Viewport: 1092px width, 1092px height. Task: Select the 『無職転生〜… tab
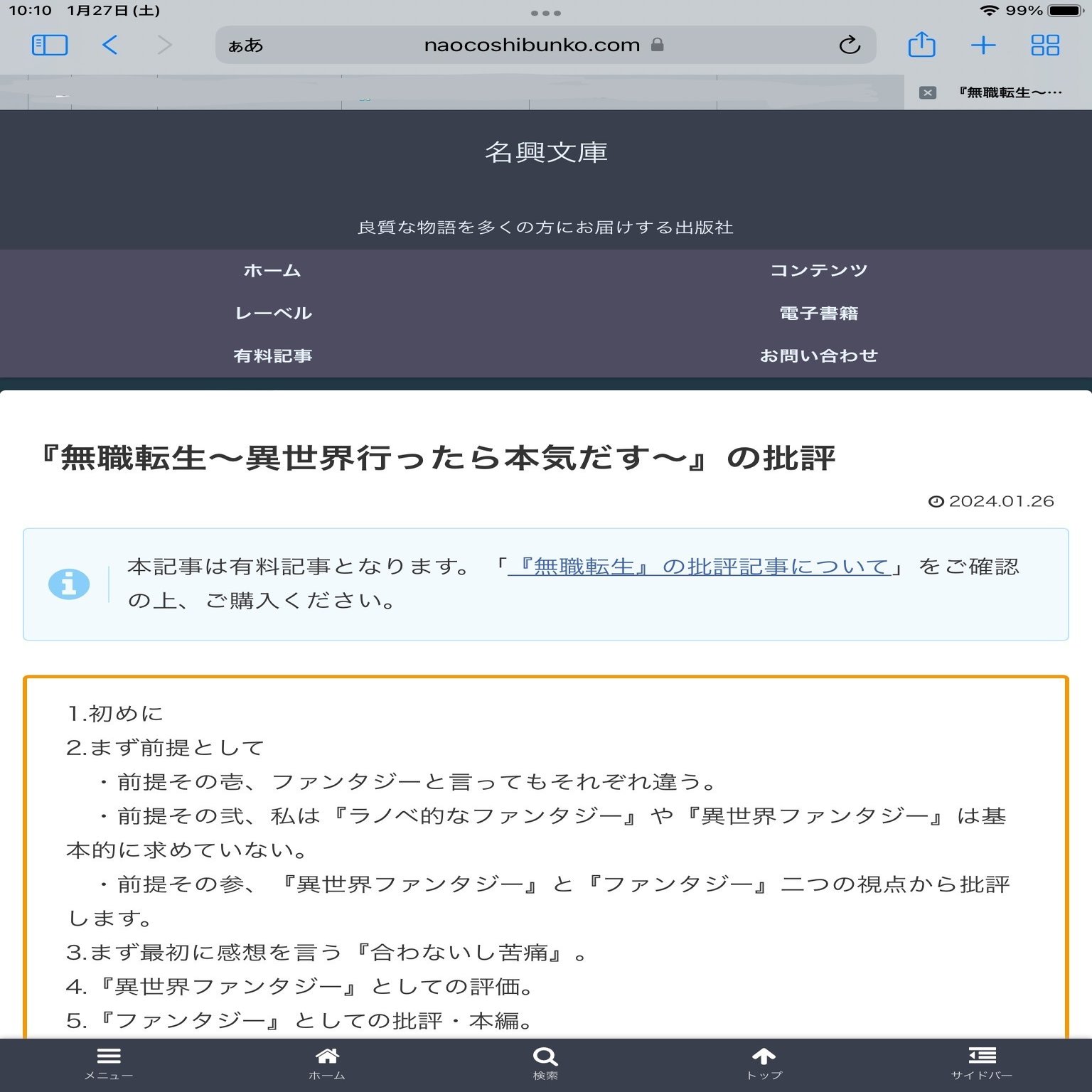[x=998, y=92]
